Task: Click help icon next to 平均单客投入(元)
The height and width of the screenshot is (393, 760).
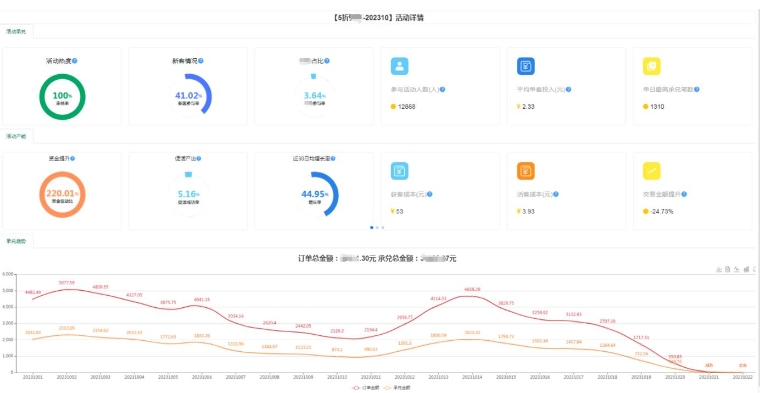Action: pos(569,90)
